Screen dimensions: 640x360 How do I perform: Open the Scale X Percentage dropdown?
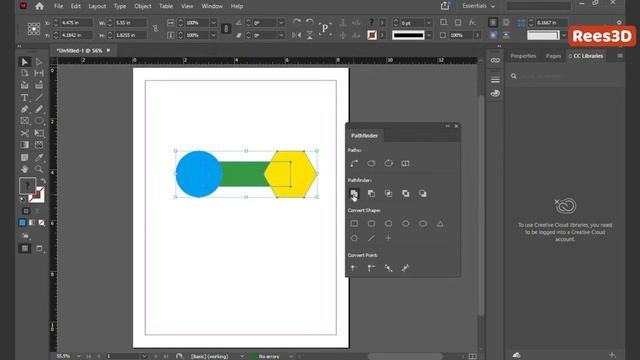213,22
